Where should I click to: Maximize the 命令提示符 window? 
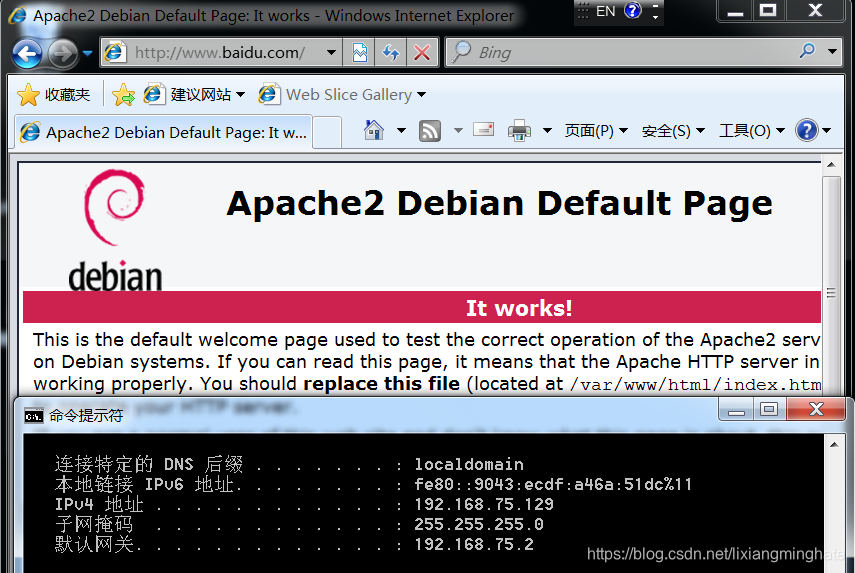[769, 409]
